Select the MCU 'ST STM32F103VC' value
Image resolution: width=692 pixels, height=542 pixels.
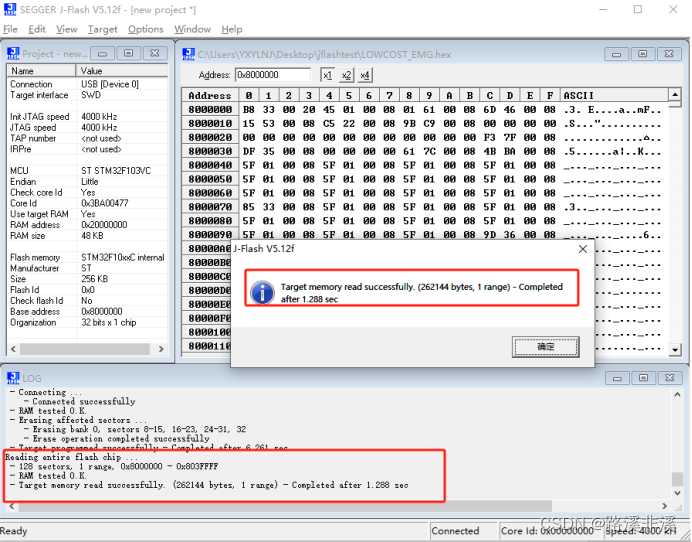tap(116, 170)
